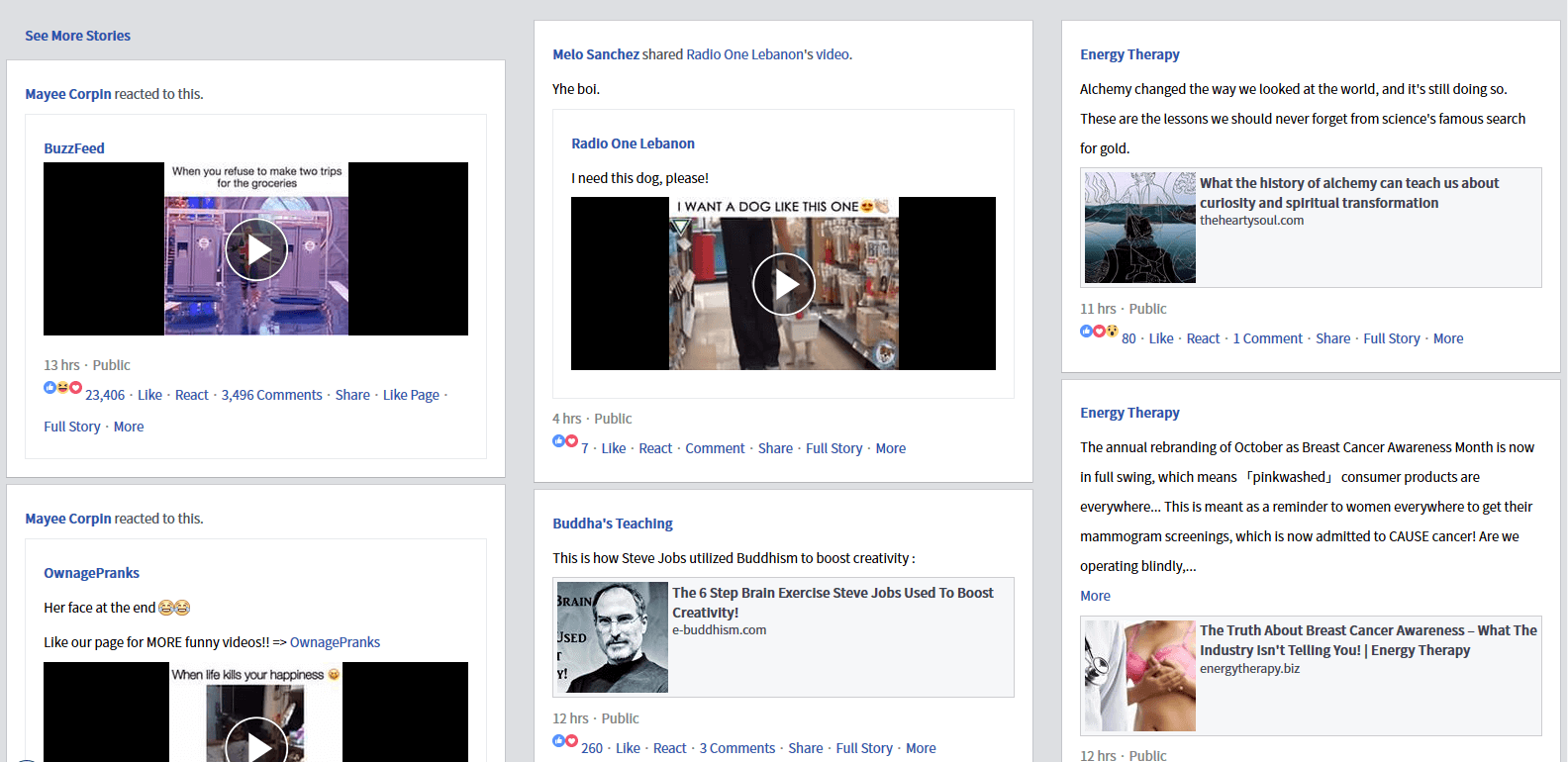Open the 3,496 Comments link
Viewport: 1568px width, 762px height.
coord(272,395)
